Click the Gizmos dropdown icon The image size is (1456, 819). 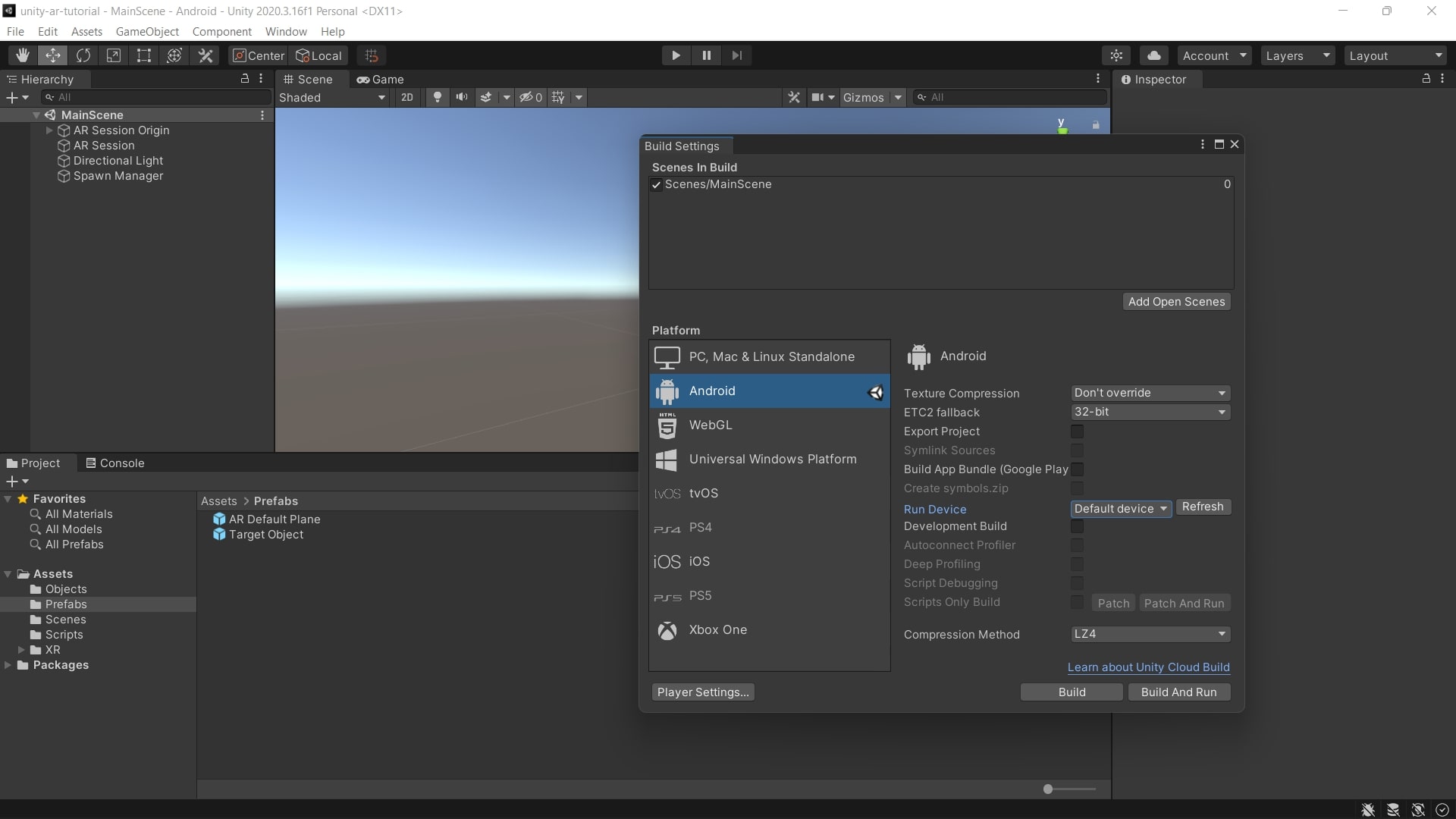(x=897, y=97)
